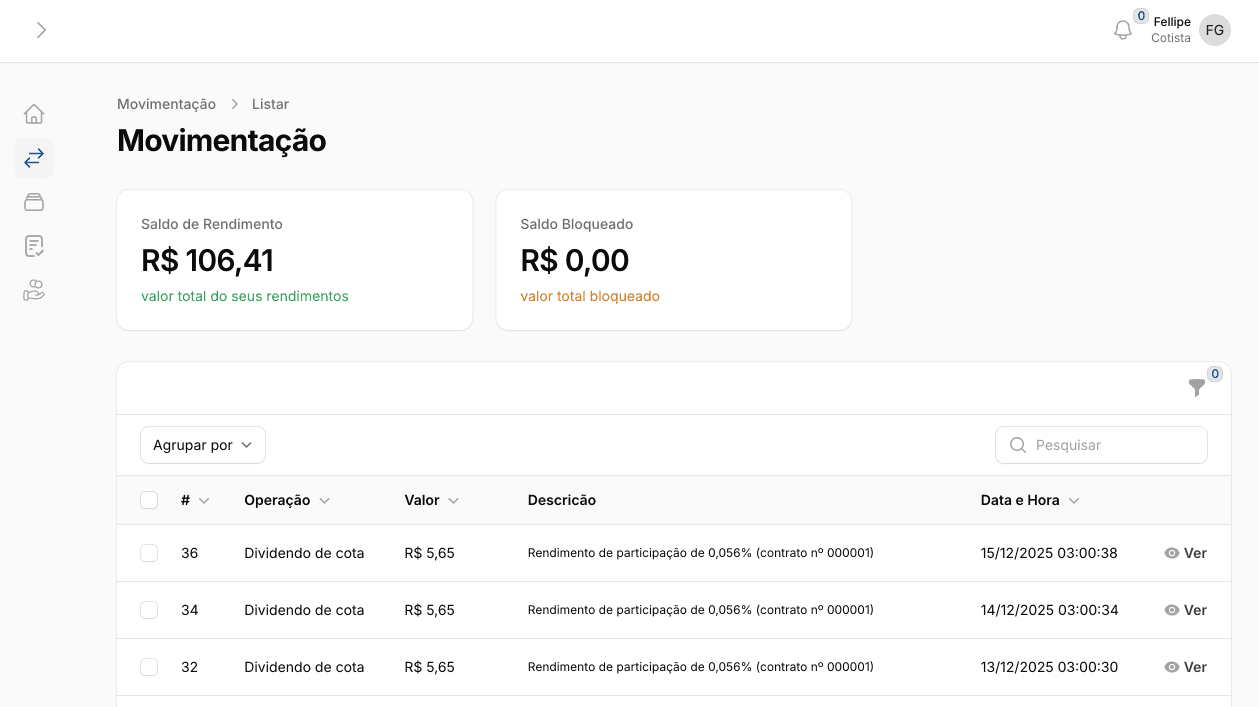Click the FG user avatar
The height and width of the screenshot is (707, 1259).
(1214, 30)
